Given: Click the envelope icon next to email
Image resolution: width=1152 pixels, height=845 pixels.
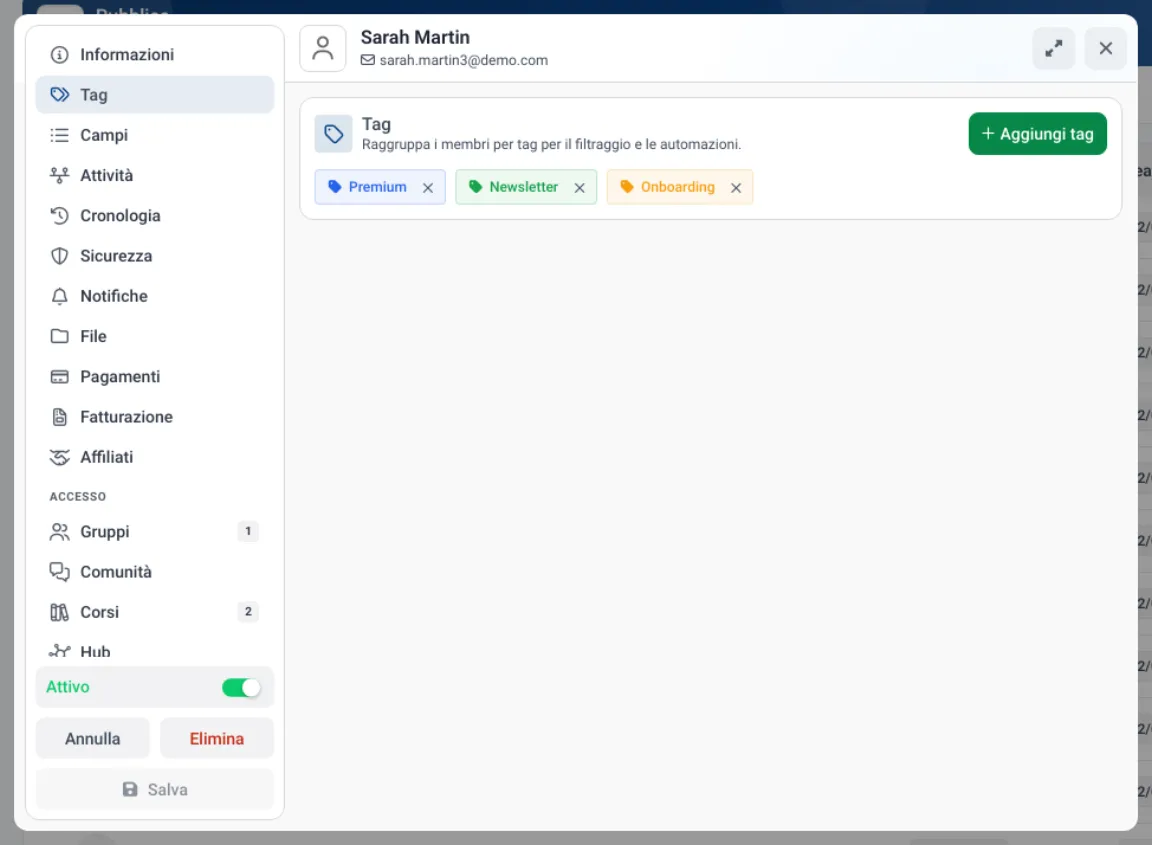Looking at the screenshot, I should pos(367,60).
